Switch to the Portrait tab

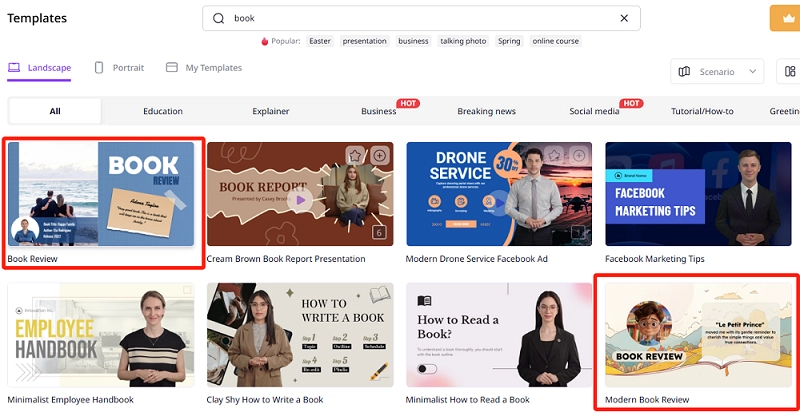(119, 68)
